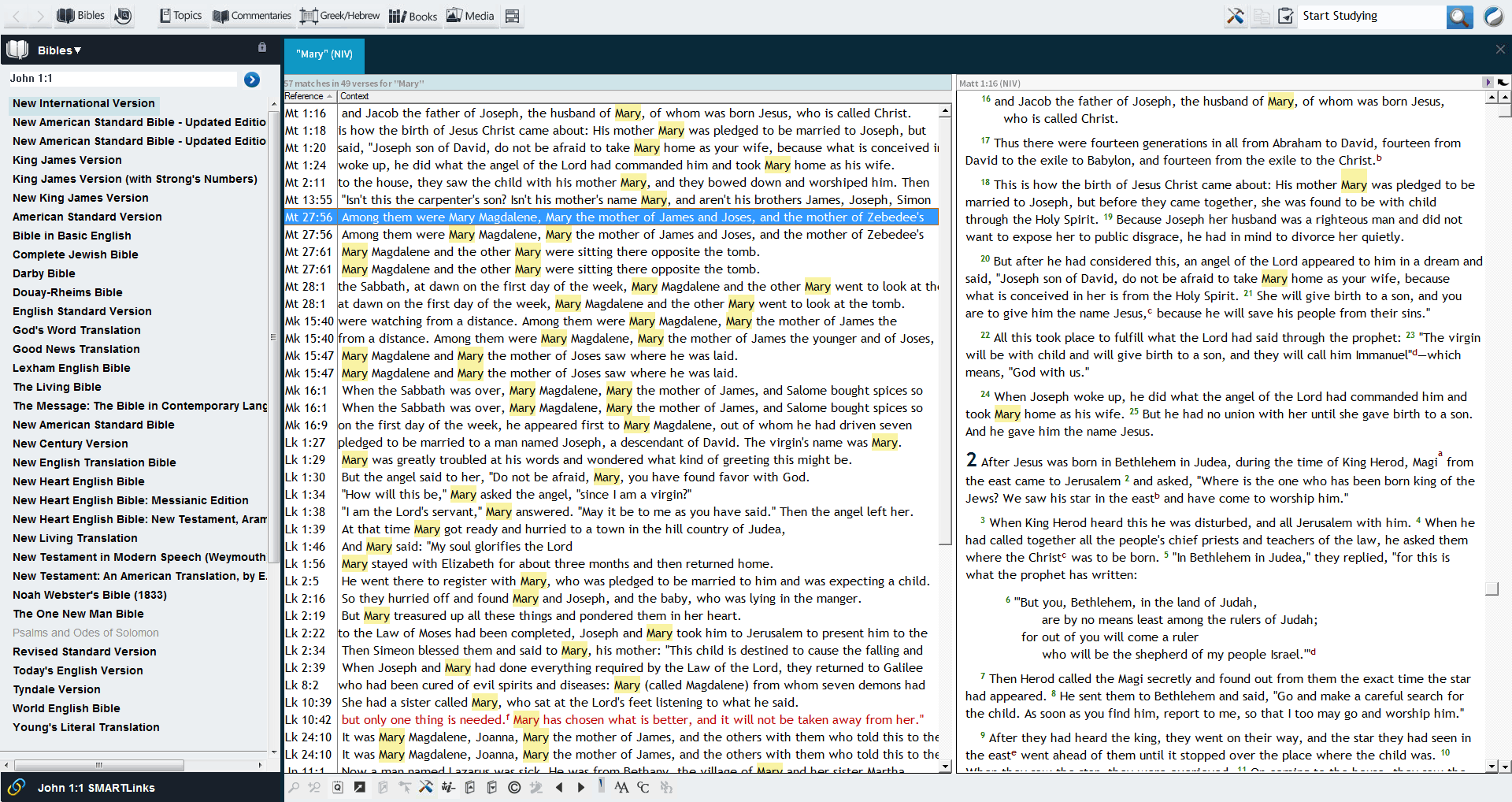Click the add-to-search magnifier plus icon

(x=314, y=787)
